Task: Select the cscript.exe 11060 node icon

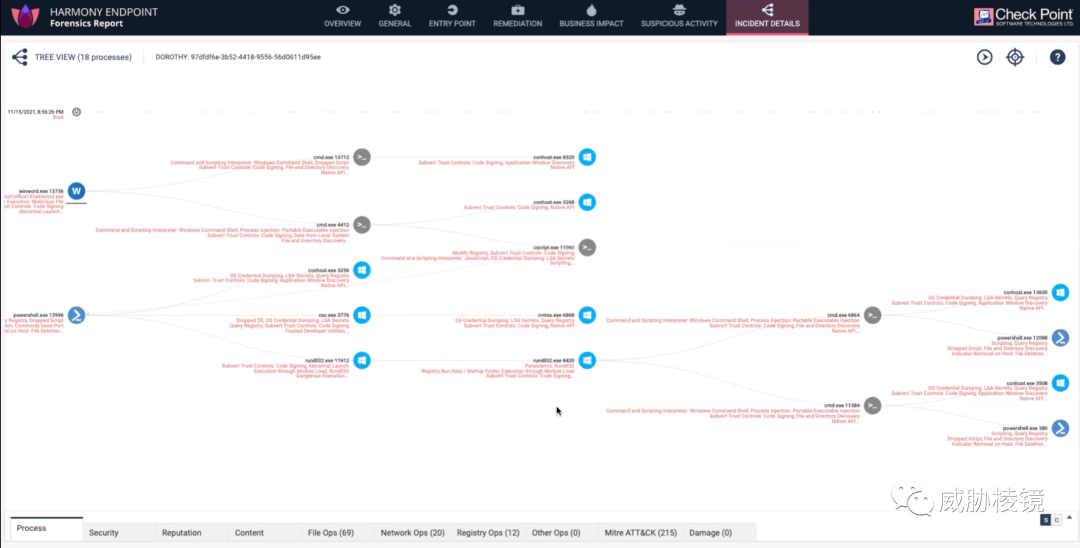Action: (x=587, y=247)
